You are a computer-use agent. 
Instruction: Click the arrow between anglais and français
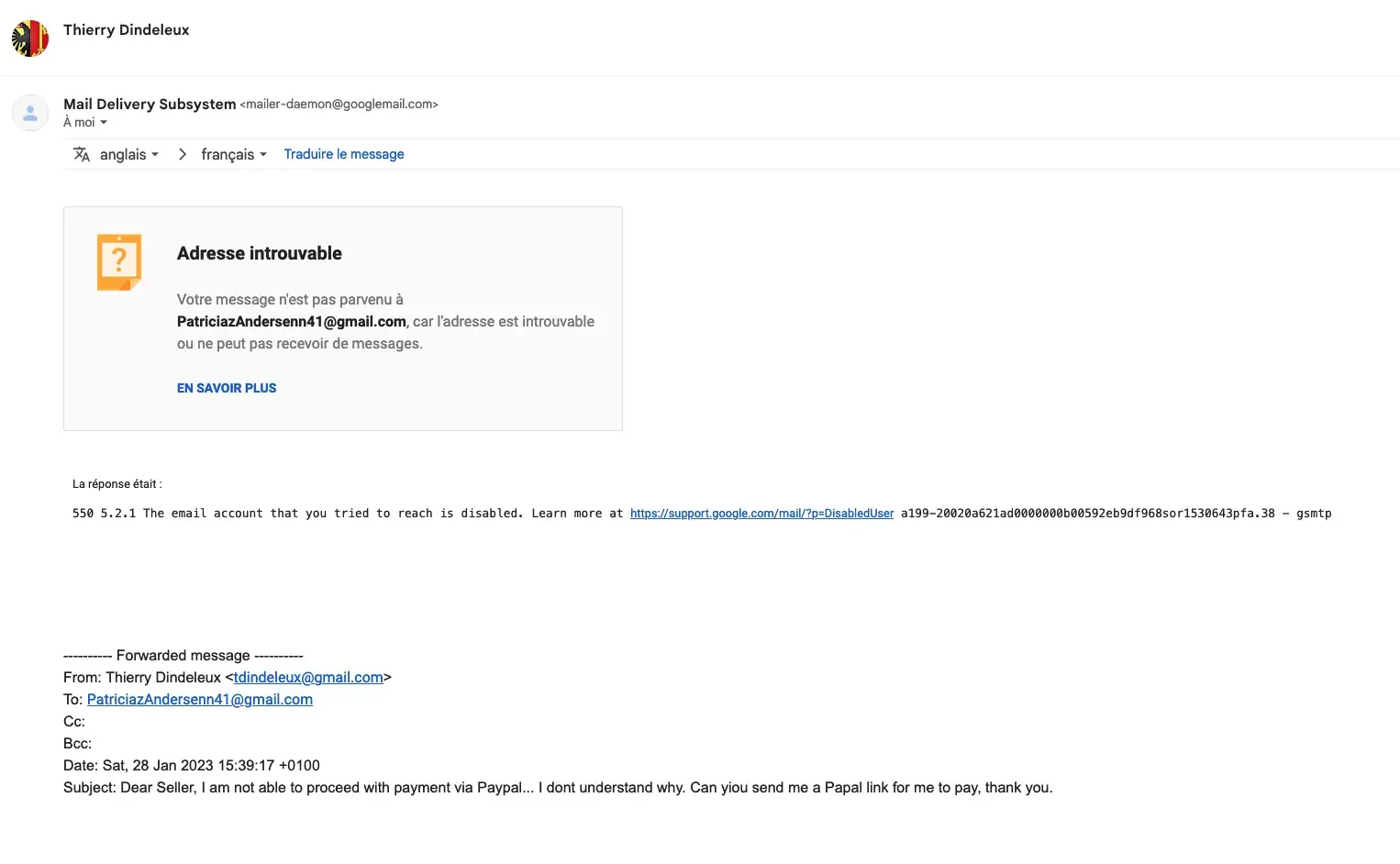tap(182, 154)
